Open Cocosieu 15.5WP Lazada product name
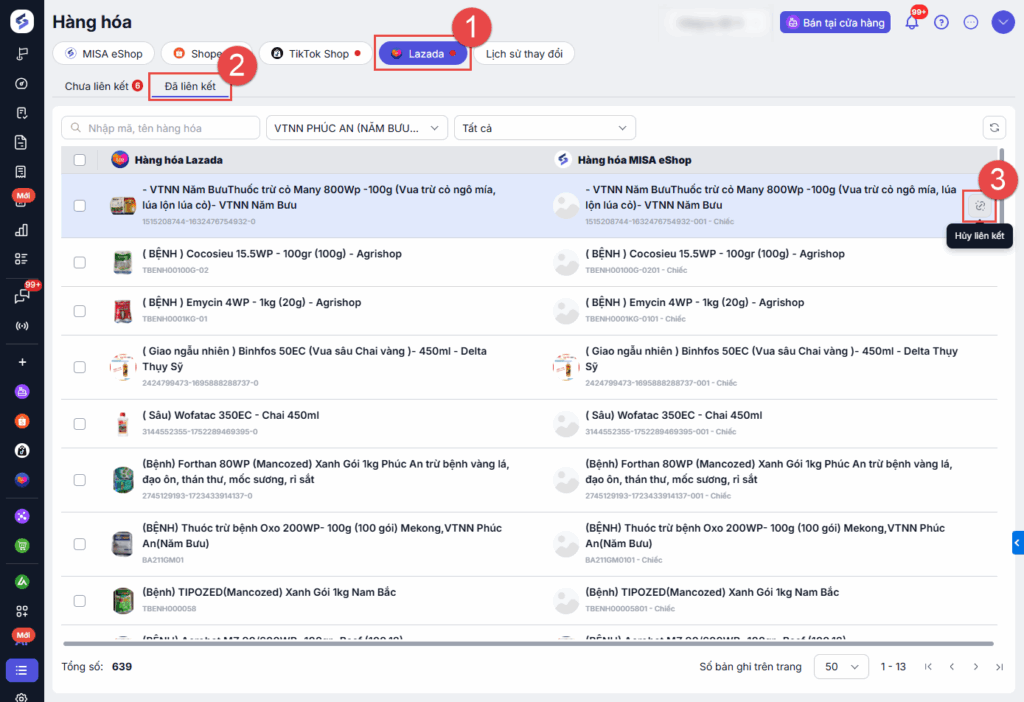This screenshot has width=1024, height=702. (x=272, y=253)
